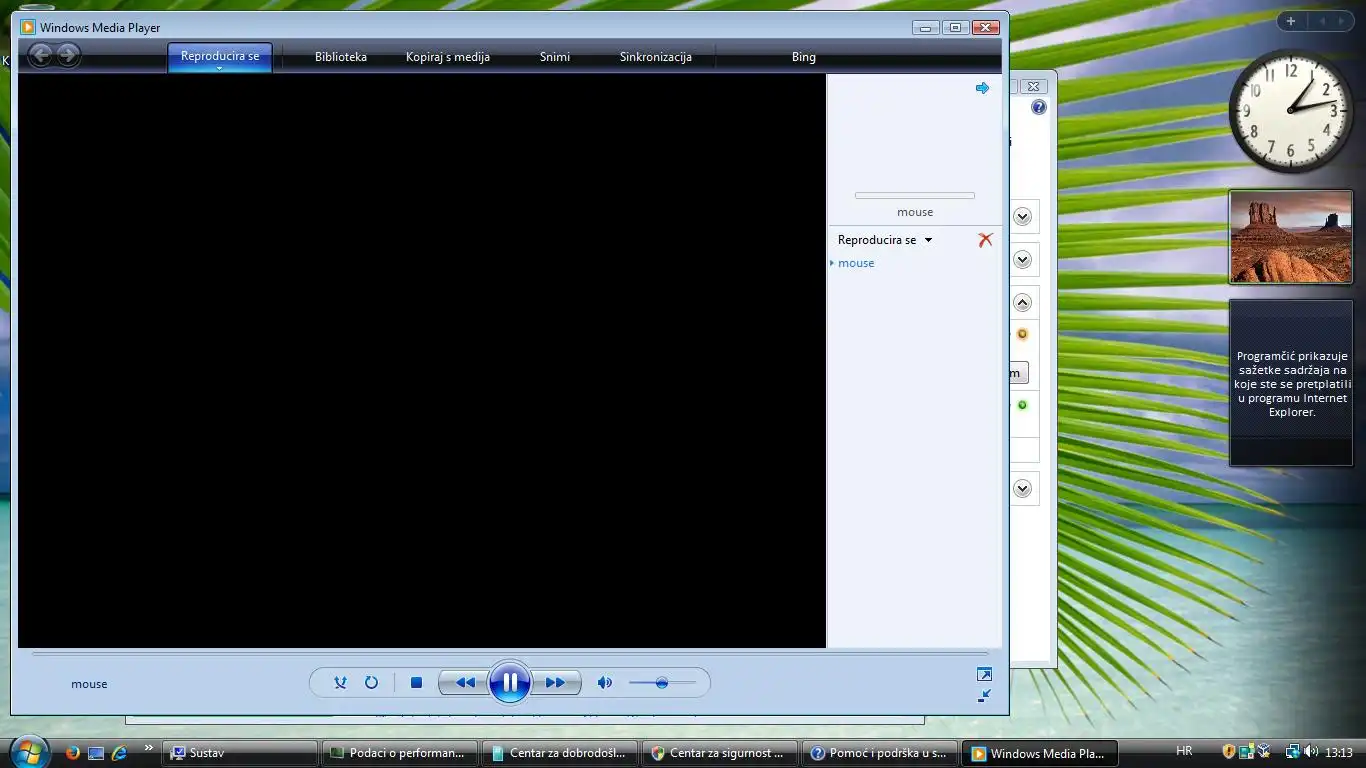Switch to Centar za dobrodošlicu taskbar window
Screen dimensions: 1366x768
[559, 753]
